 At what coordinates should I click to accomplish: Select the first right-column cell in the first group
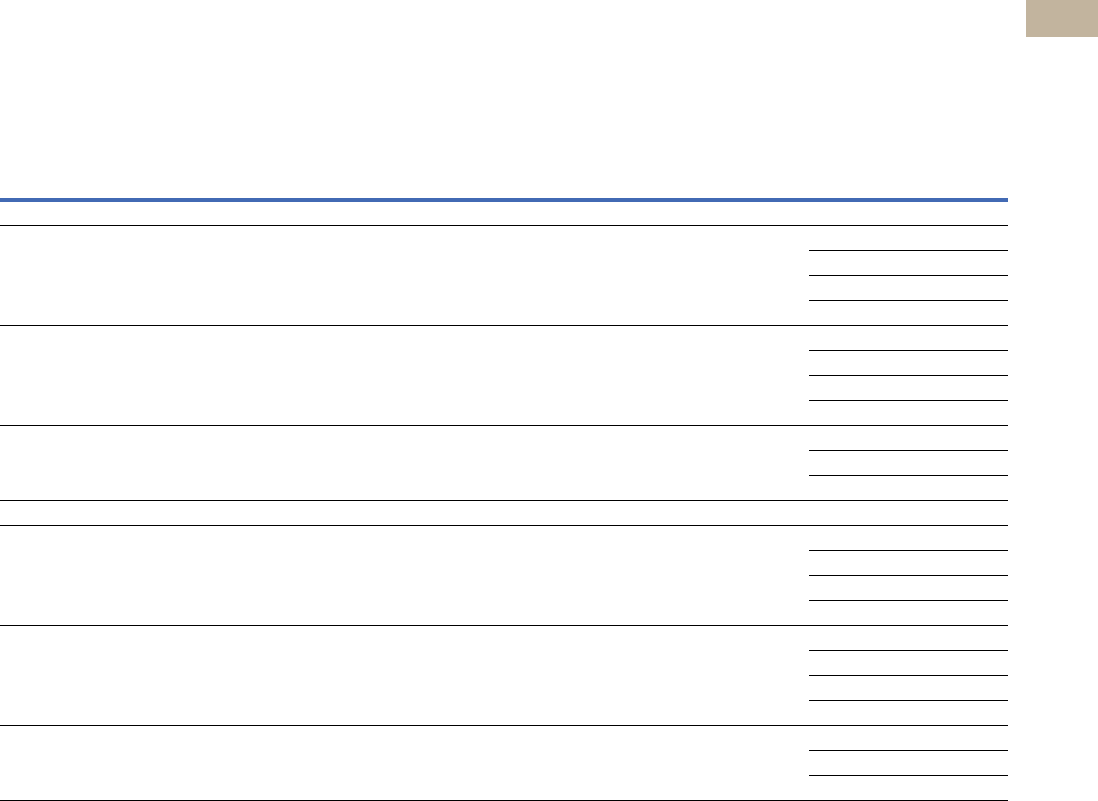(x=907, y=238)
